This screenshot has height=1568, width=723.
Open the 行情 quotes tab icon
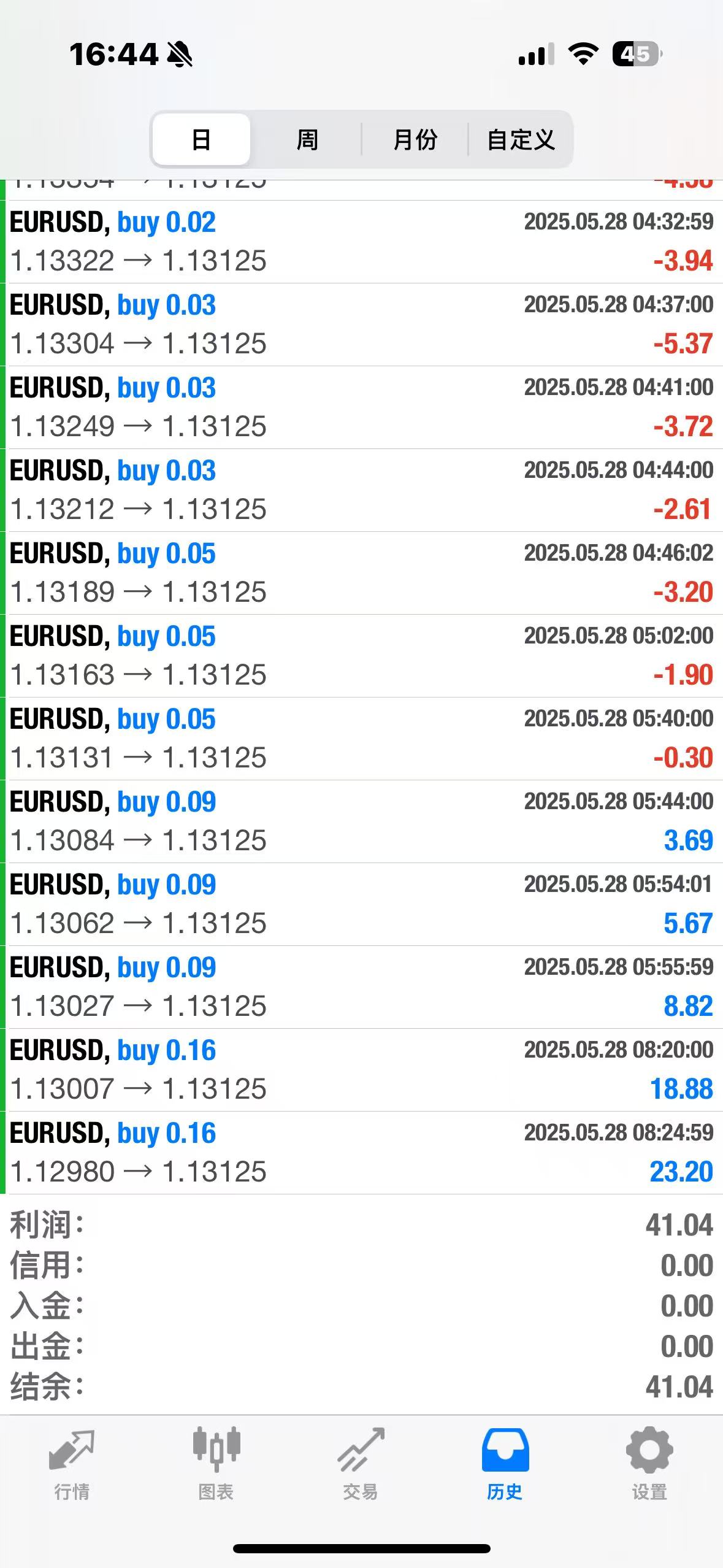point(72,1450)
